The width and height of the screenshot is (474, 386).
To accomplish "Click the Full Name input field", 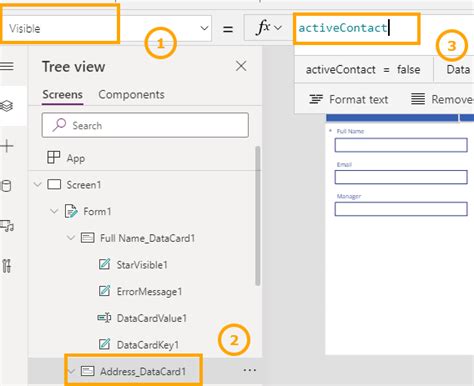I will pos(401,145).
